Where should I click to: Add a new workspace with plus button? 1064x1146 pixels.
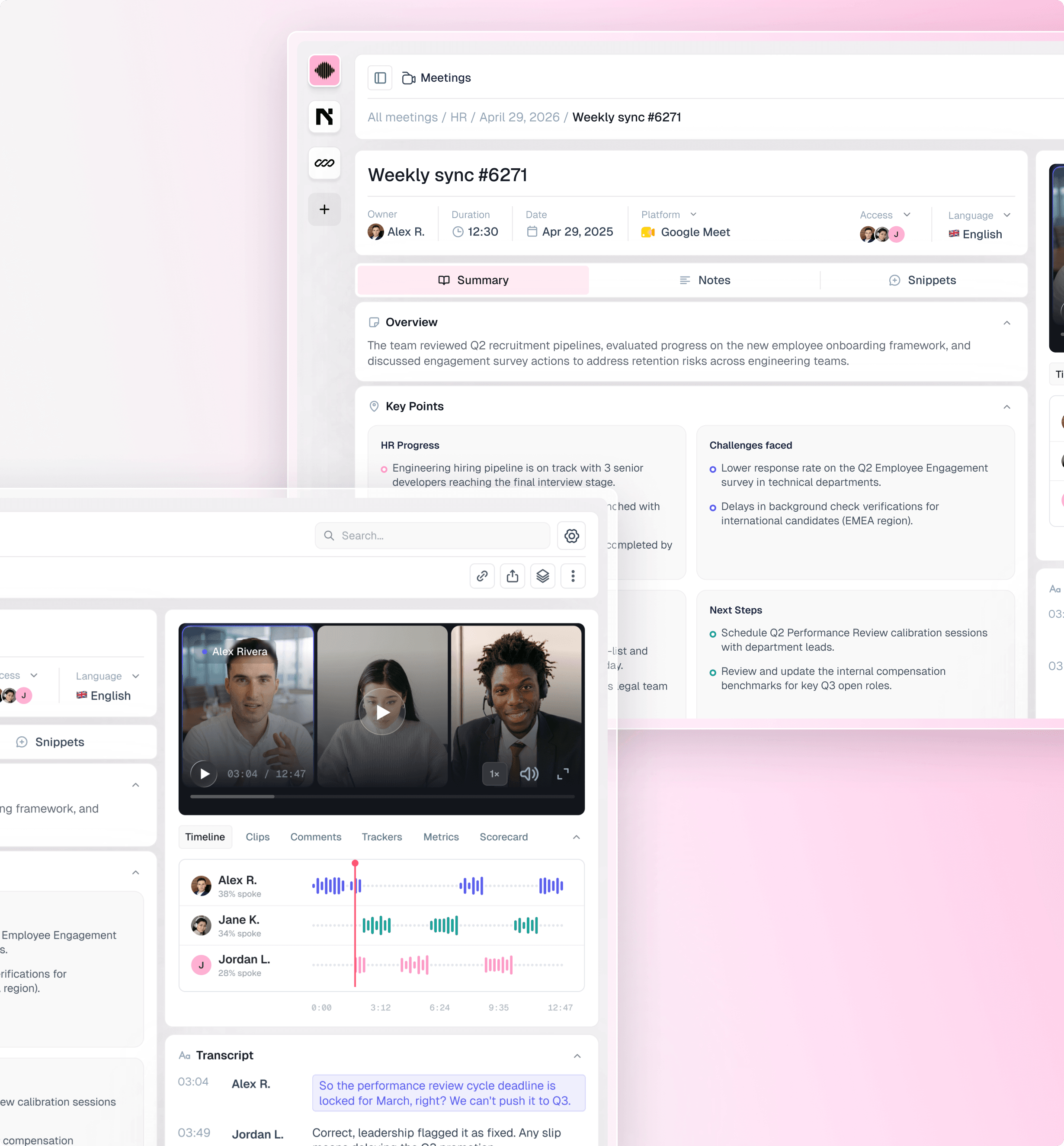324,209
